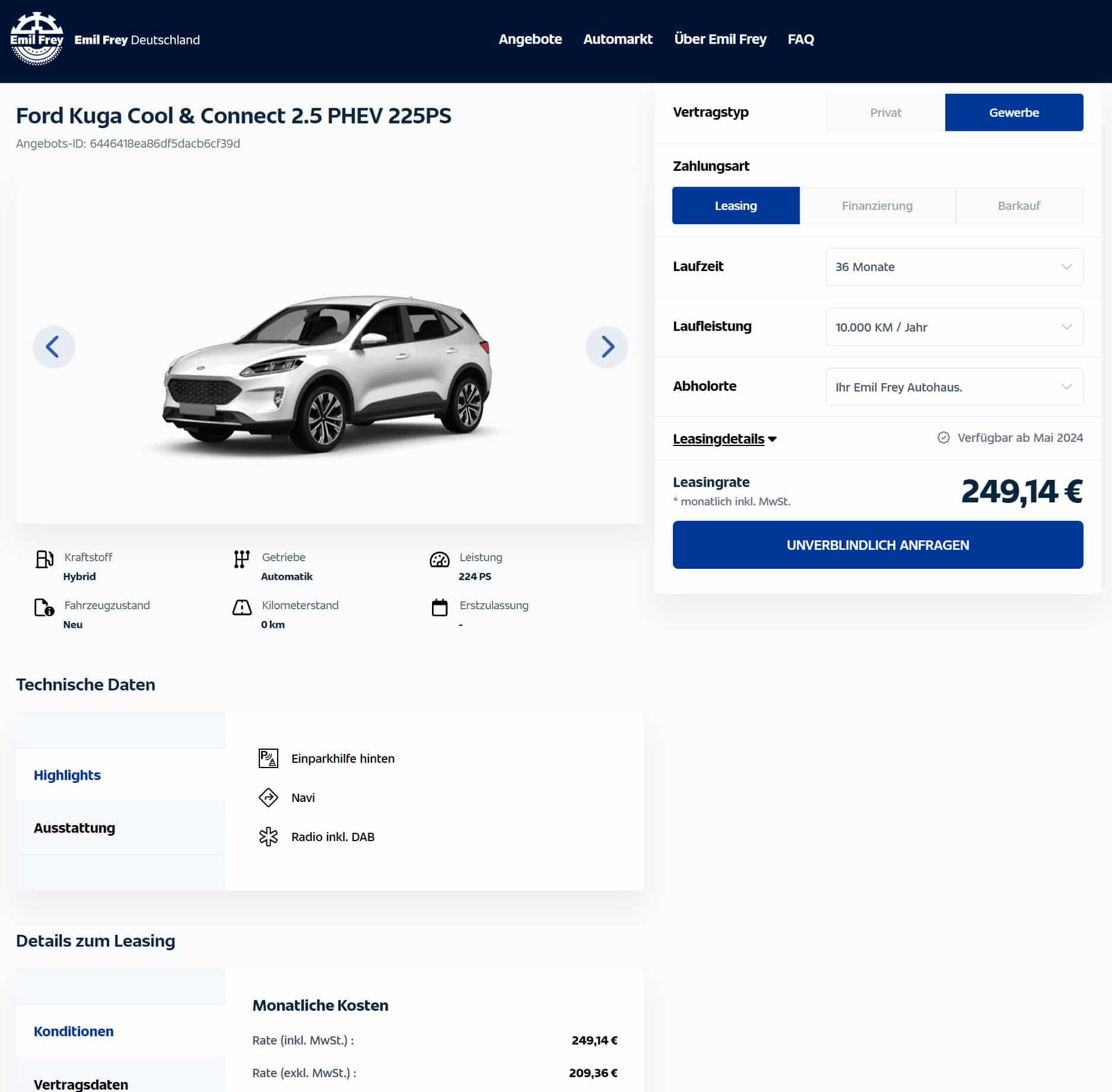1112x1092 pixels.
Task: Click 'Radio inkl. DAB' highlight text
Action: point(333,837)
